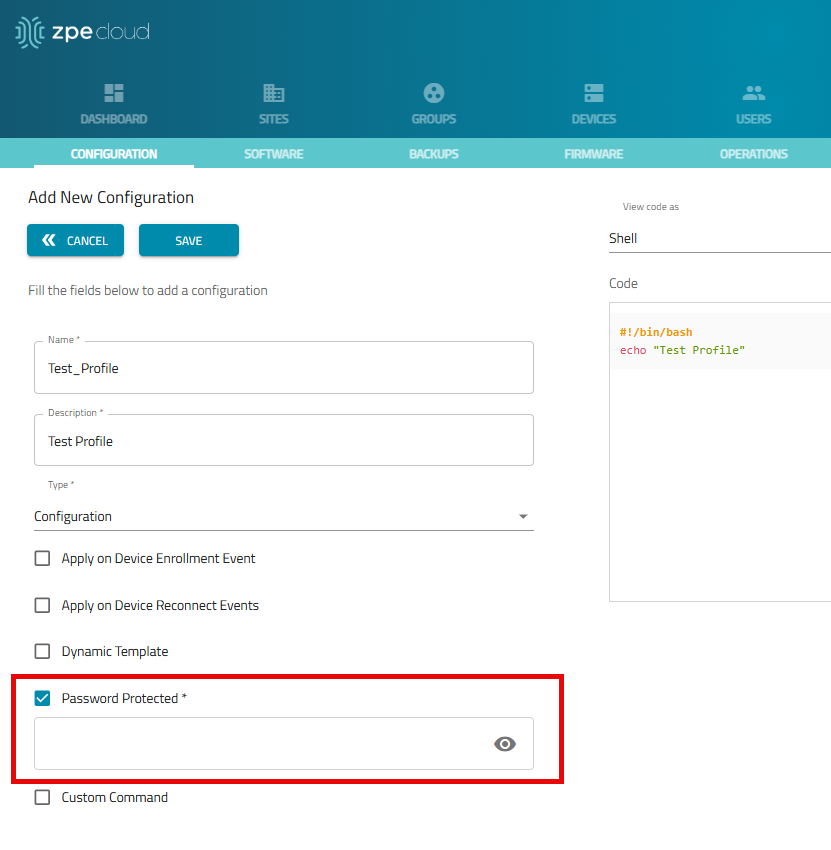Open the Devices server icon
Image resolution: width=831 pixels, height=850 pixels.
click(594, 94)
